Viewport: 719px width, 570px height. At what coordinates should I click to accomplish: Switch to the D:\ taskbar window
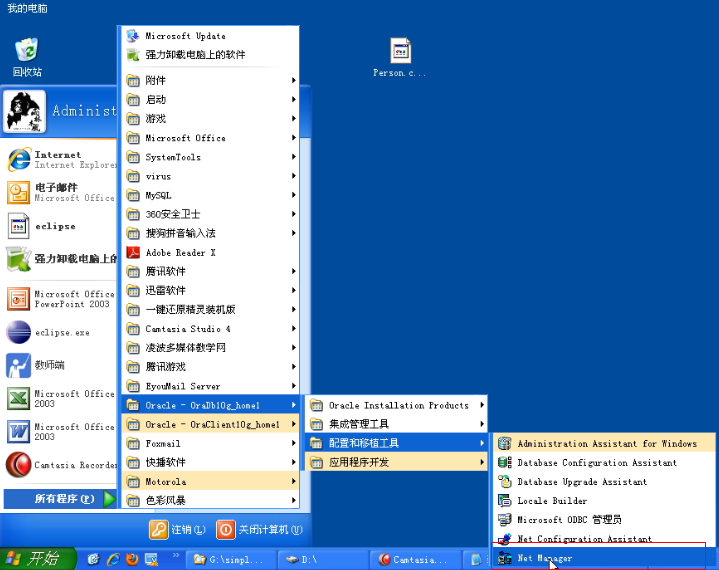(322, 559)
